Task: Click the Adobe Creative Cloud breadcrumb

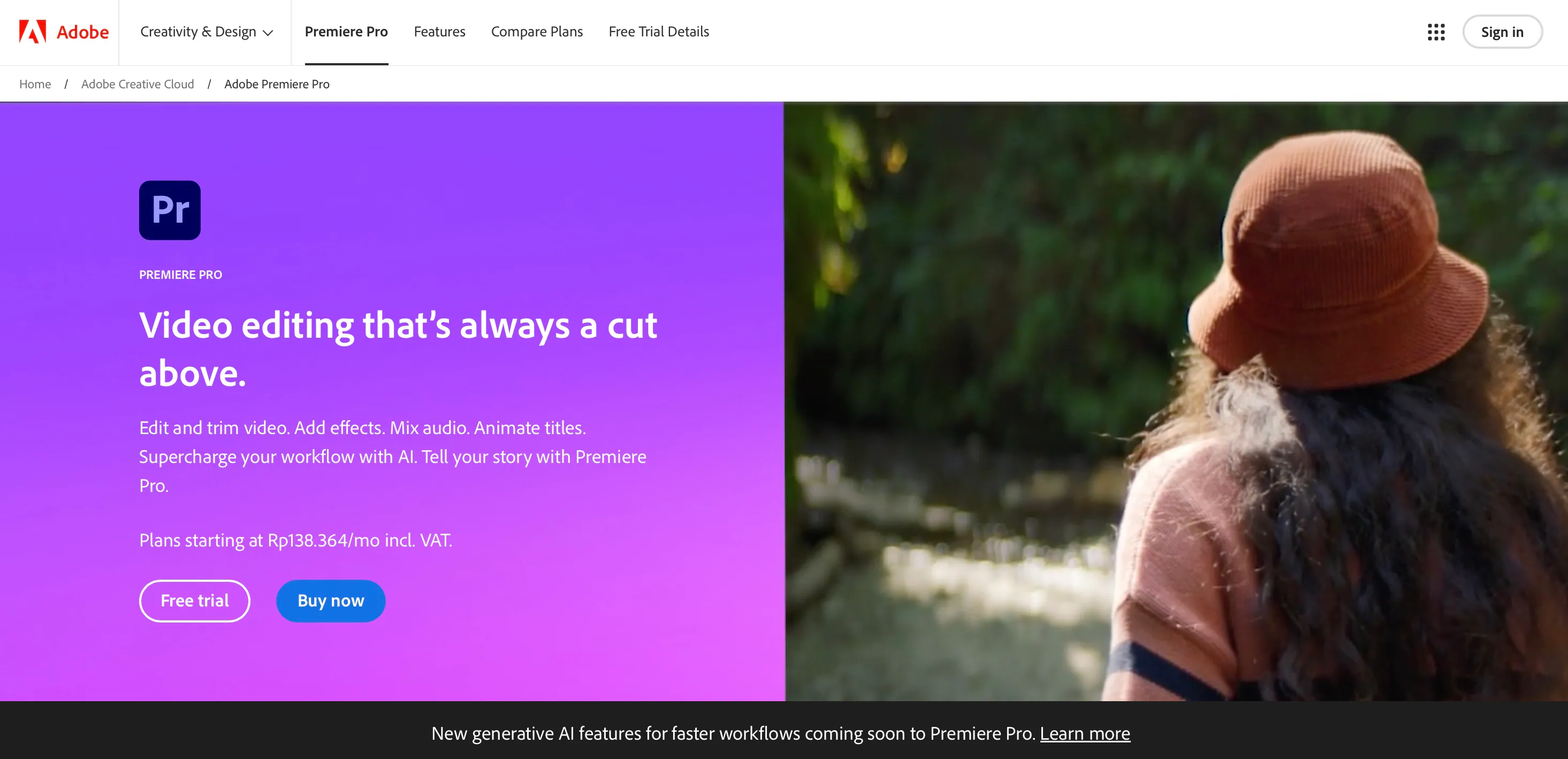Action: [138, 83]
